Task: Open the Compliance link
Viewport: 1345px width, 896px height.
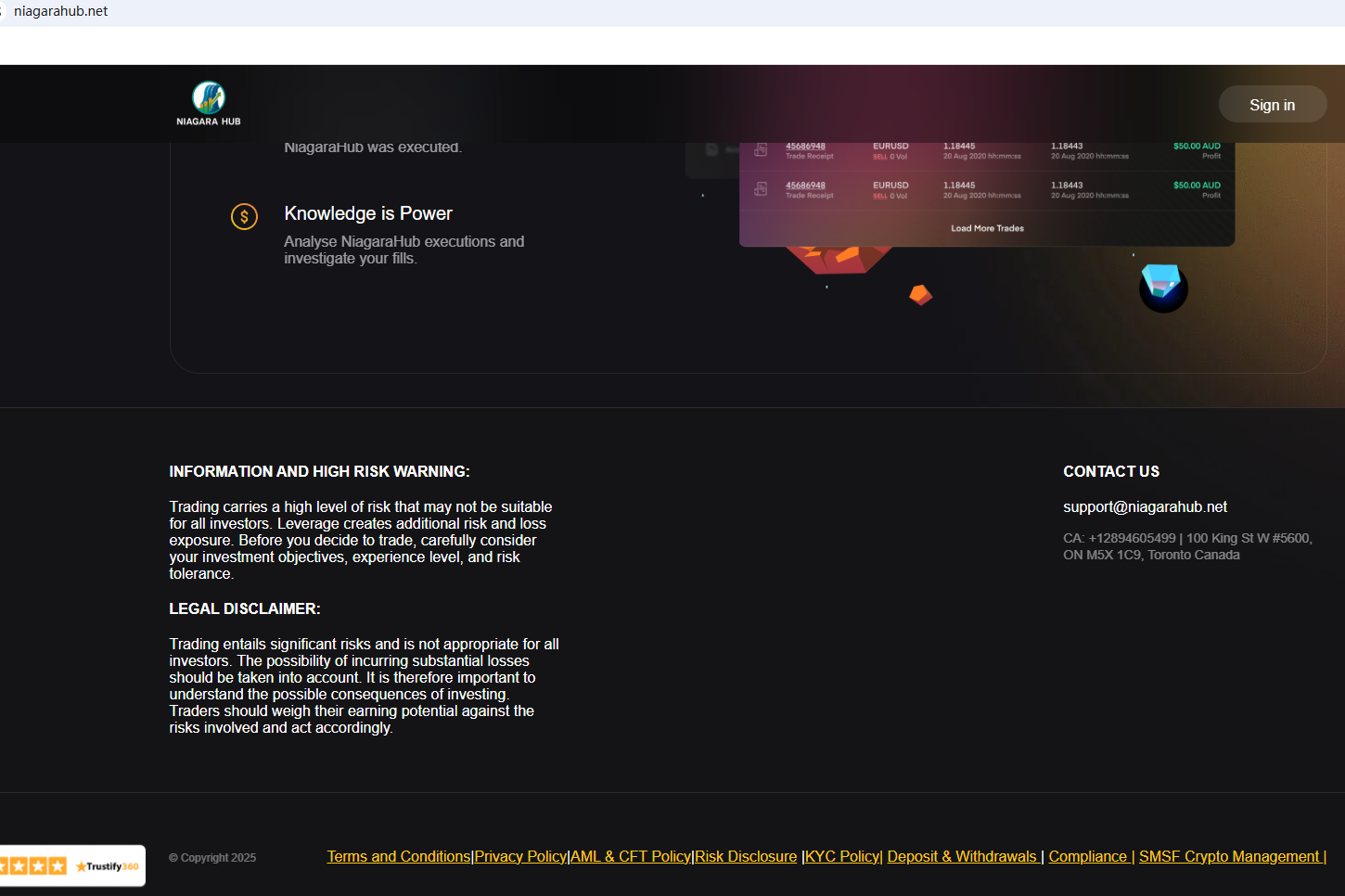Action: point(1088,856)
